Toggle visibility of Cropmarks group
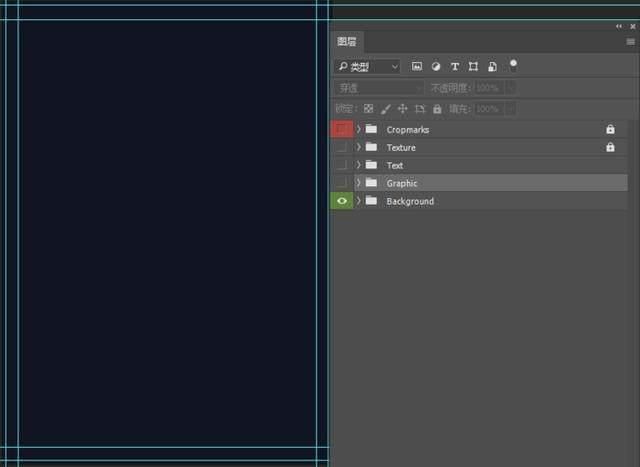This screenshot has height=467, width=640. (x=342, y=129)
